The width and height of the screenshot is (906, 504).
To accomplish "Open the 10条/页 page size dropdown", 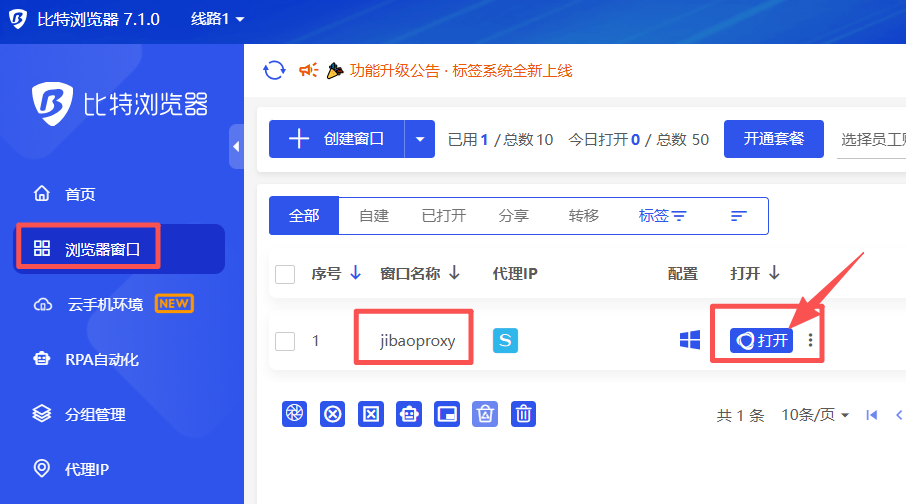I will pos(815,415).
